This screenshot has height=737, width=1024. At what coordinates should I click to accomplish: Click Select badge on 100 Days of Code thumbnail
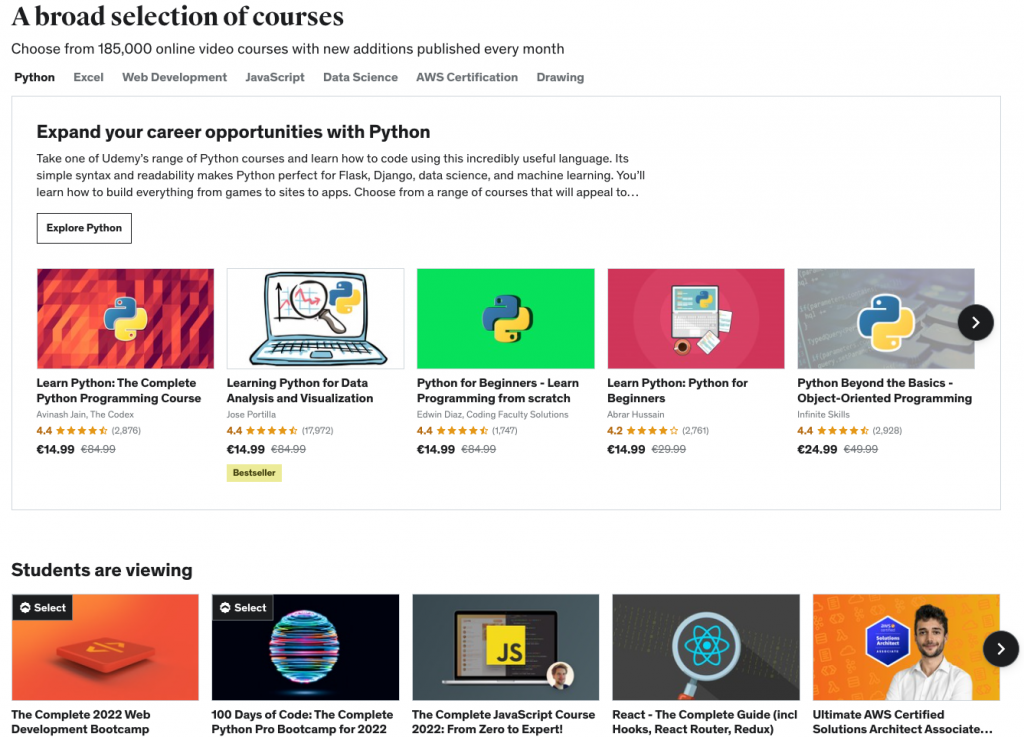click(x=243, y=608)
